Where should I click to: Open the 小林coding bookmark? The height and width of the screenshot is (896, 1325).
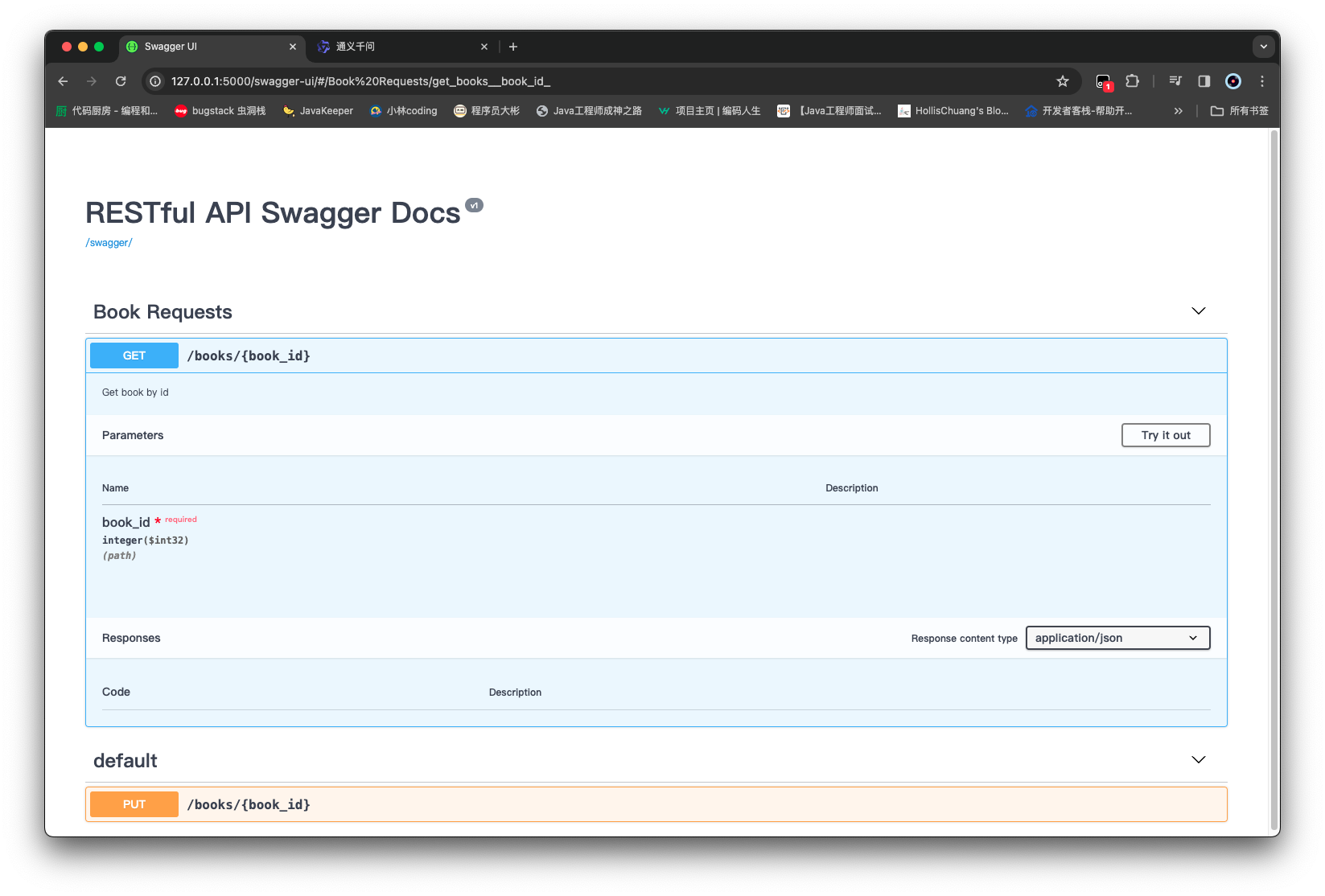[403, 111]
